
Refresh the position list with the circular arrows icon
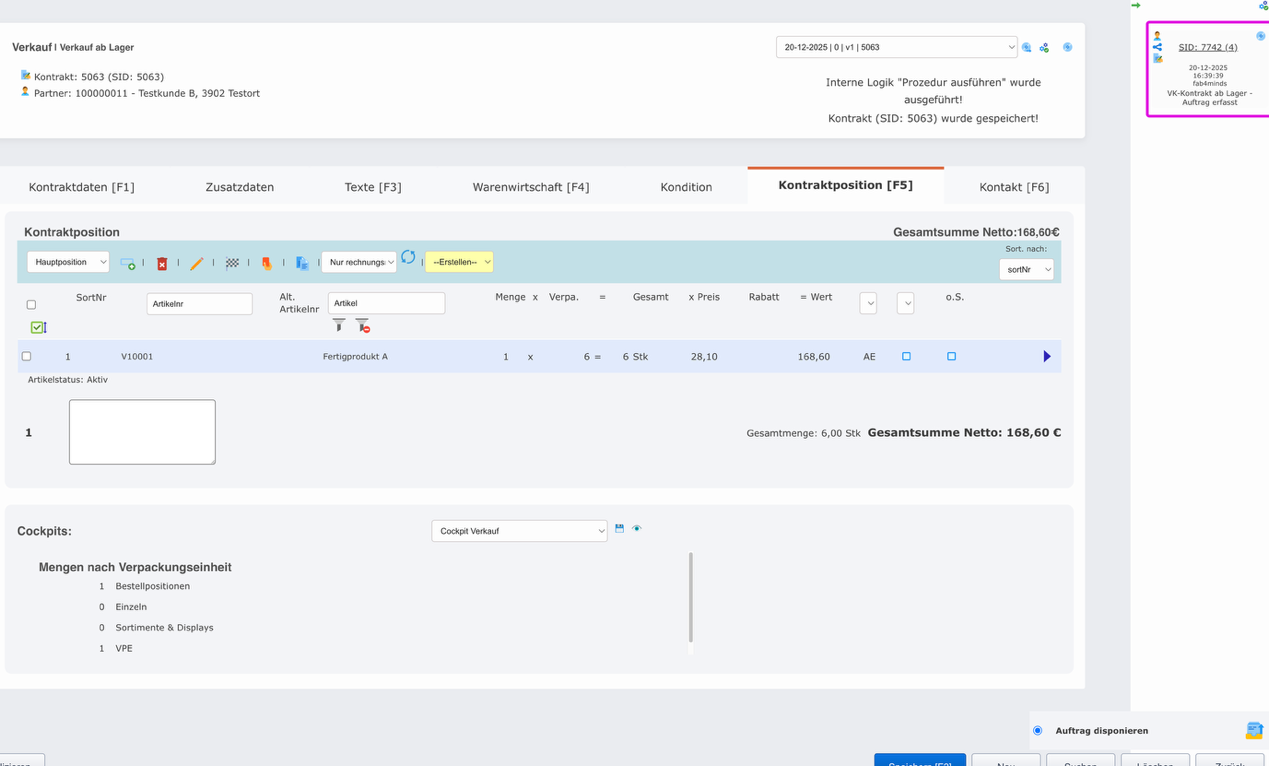[408, 257]
